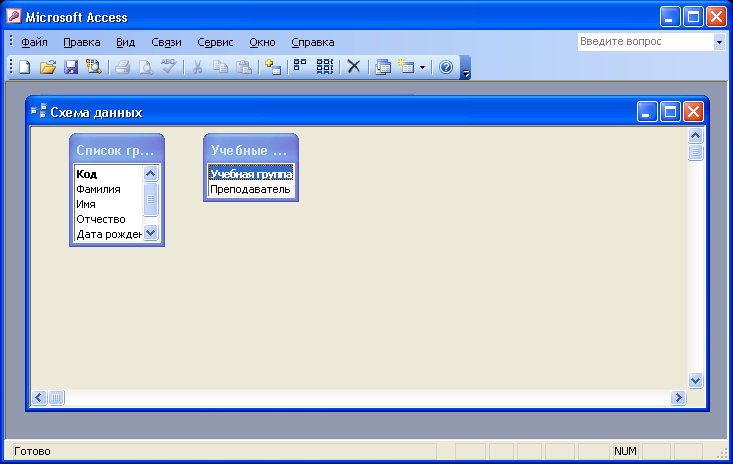Screen dimensions: 733x464
Task: Close the Схема данных window
Action: click(693, 112)
